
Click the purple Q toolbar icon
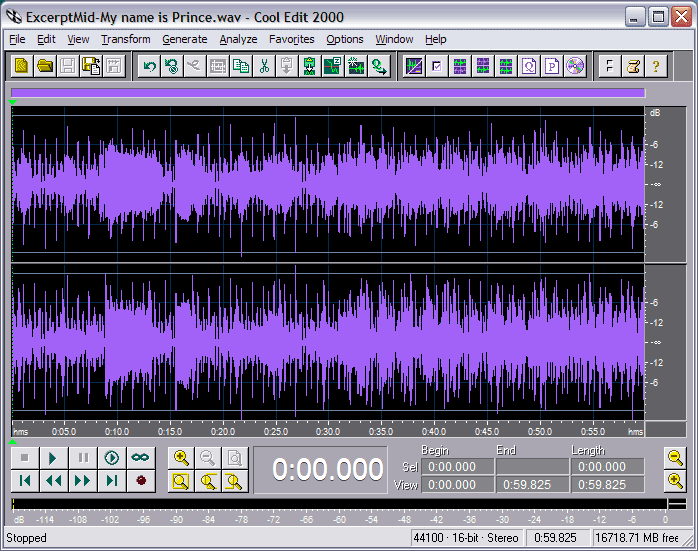529,67
